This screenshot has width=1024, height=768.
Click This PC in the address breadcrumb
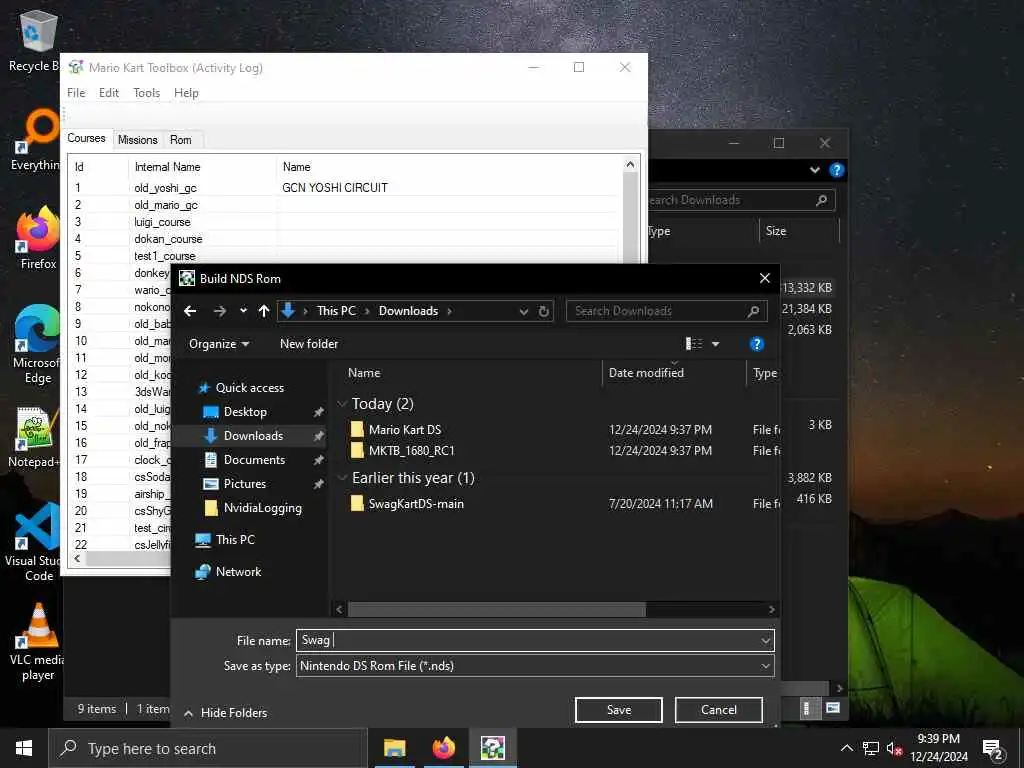(x=336, y=312)
